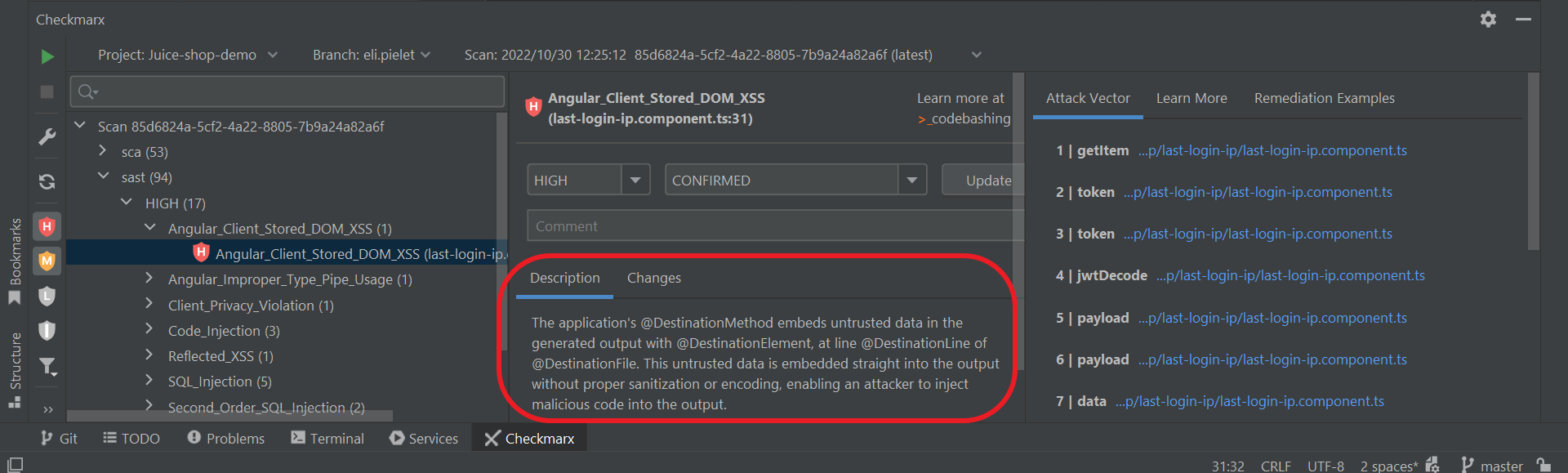Toggle the High severity shield filter
The image size is (1568, 473).
click(x=47, y=226)
